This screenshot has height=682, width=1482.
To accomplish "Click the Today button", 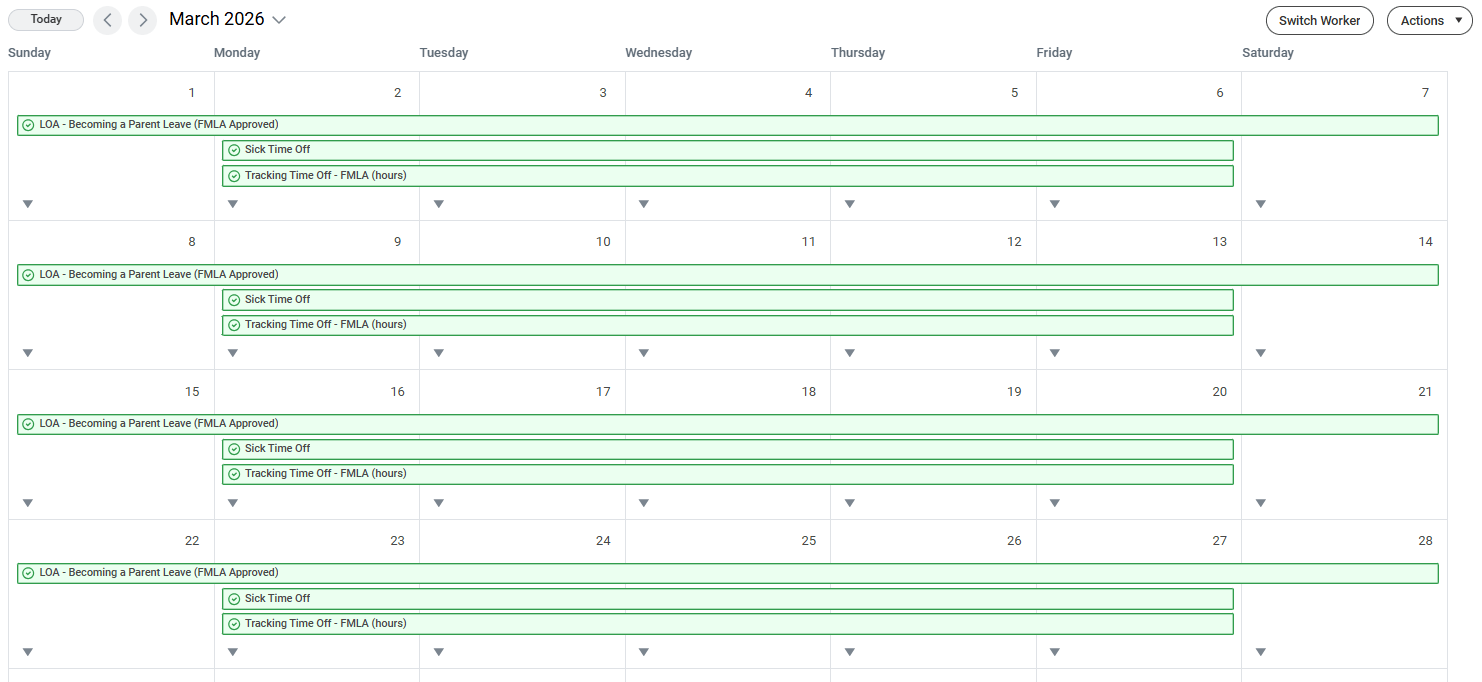I will [x=45, y=19].
